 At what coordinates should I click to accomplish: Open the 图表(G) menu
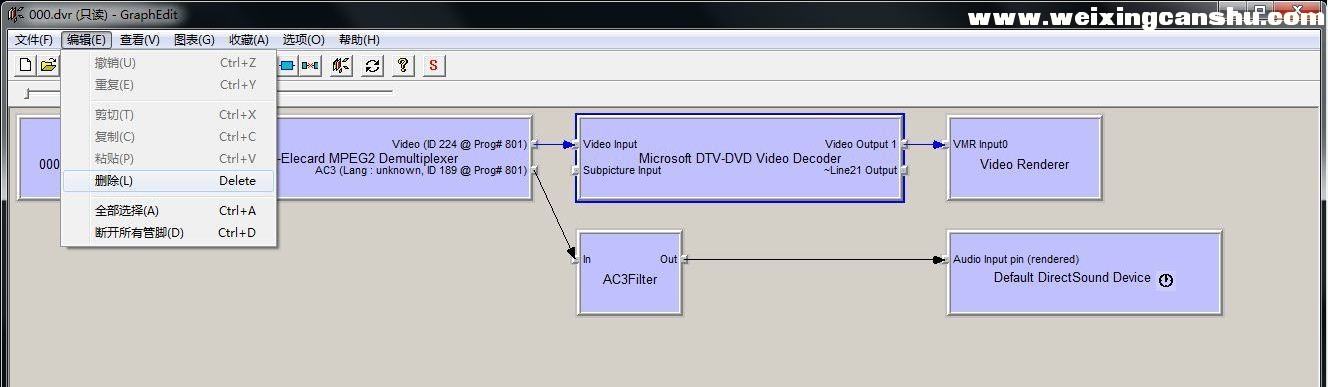[x=194, y=40]
